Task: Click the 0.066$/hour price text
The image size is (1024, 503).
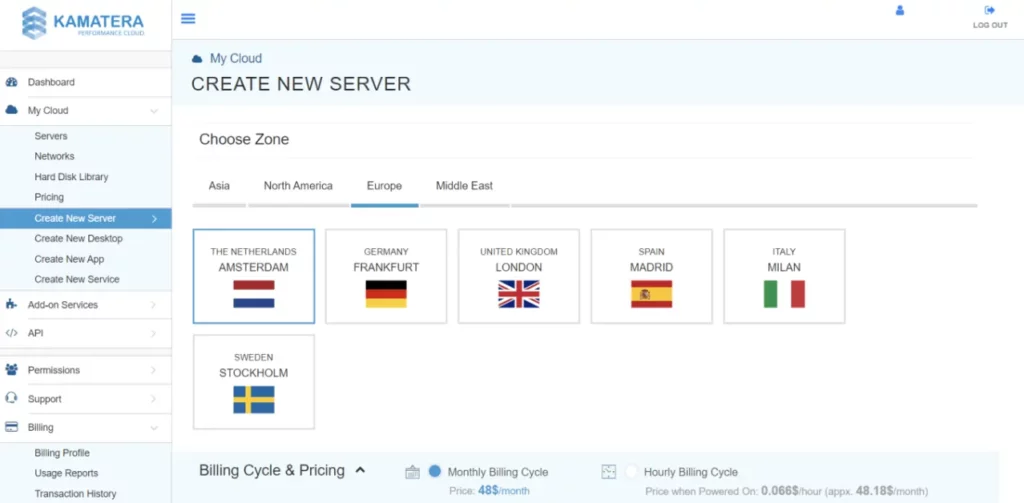Action: tap(791, 490)
